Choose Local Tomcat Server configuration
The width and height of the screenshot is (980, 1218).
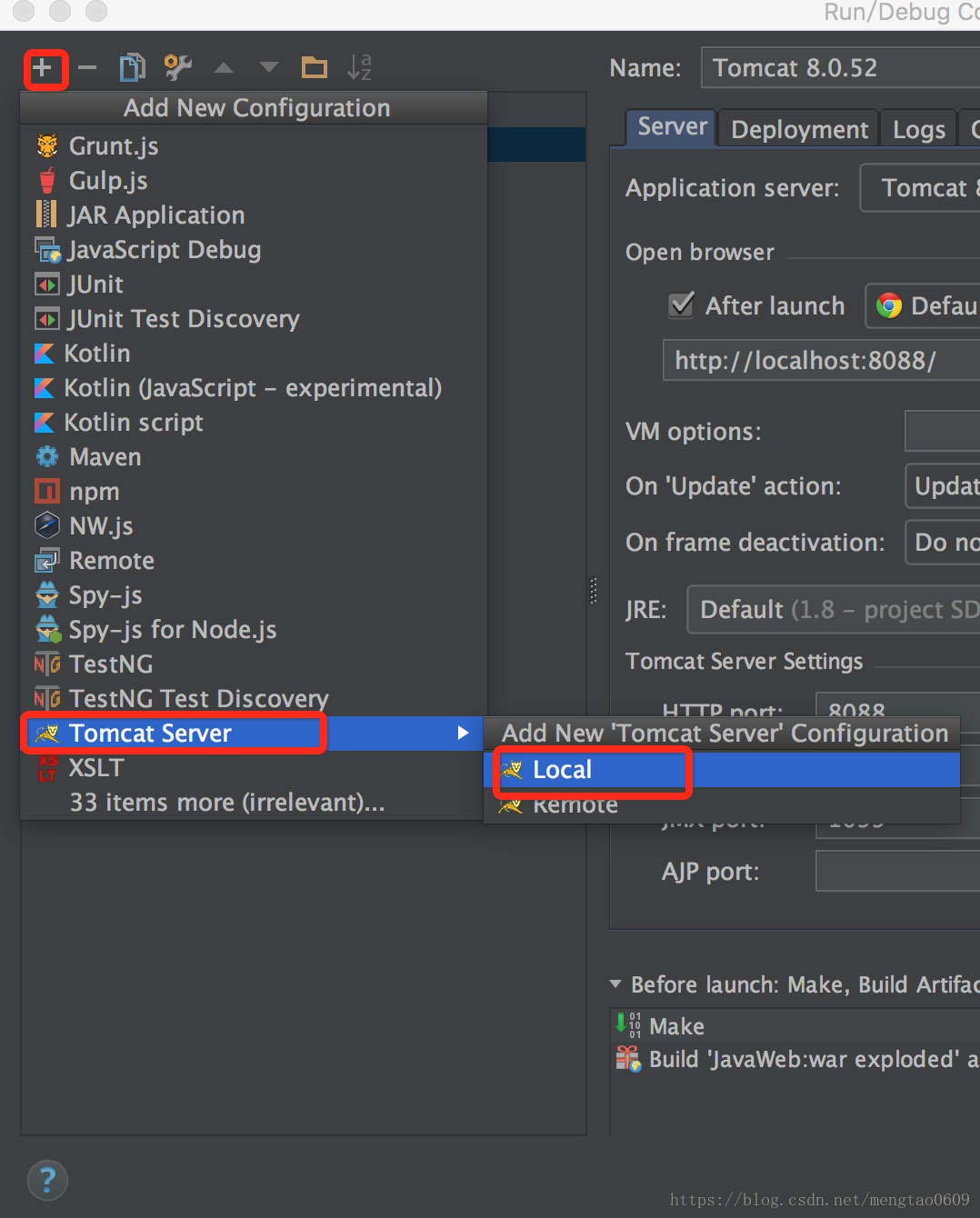click(723, 770)
